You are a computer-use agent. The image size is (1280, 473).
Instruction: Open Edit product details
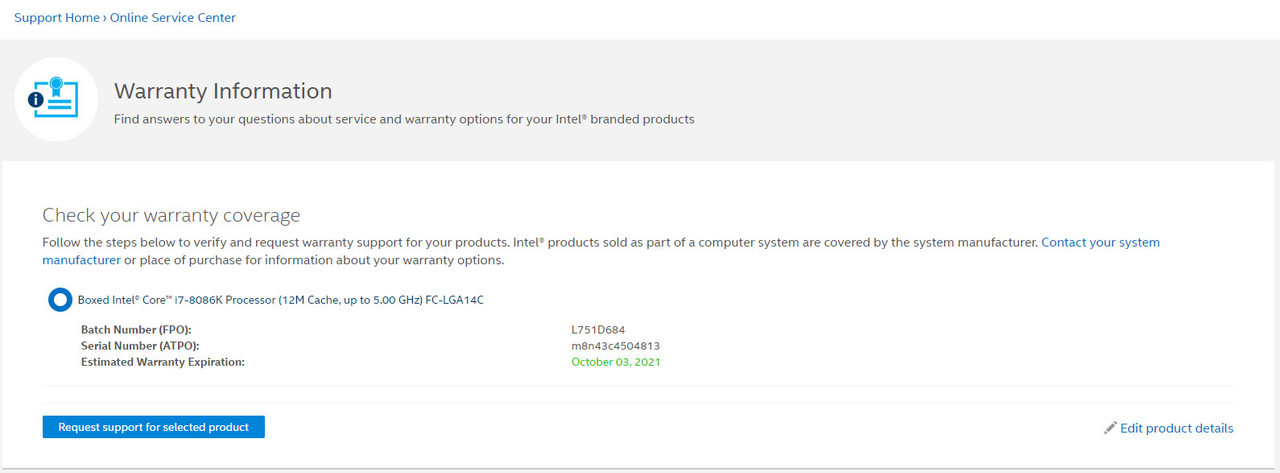pyautogui.click(x=1176, y=428)
